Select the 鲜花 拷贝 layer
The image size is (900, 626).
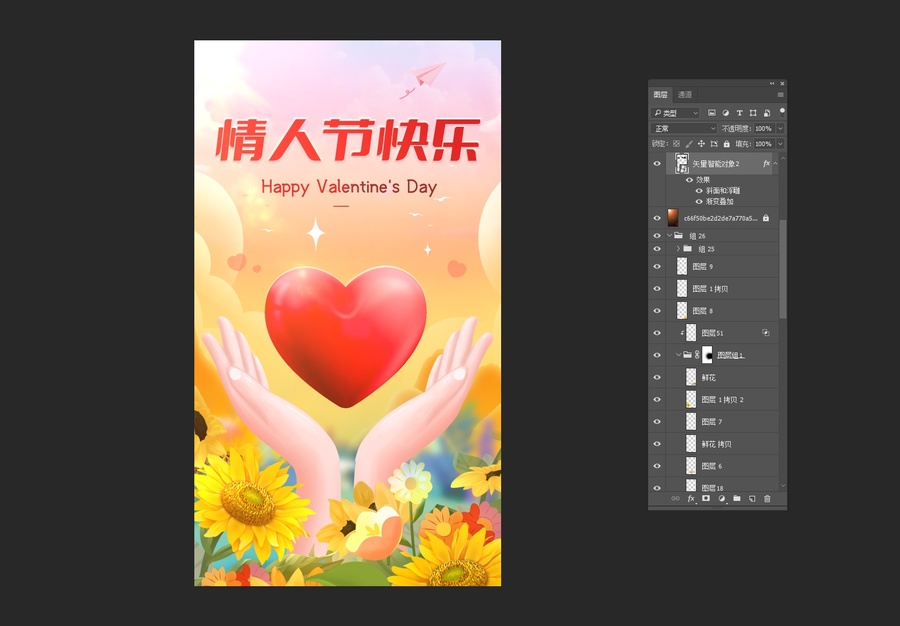(722, 444)
